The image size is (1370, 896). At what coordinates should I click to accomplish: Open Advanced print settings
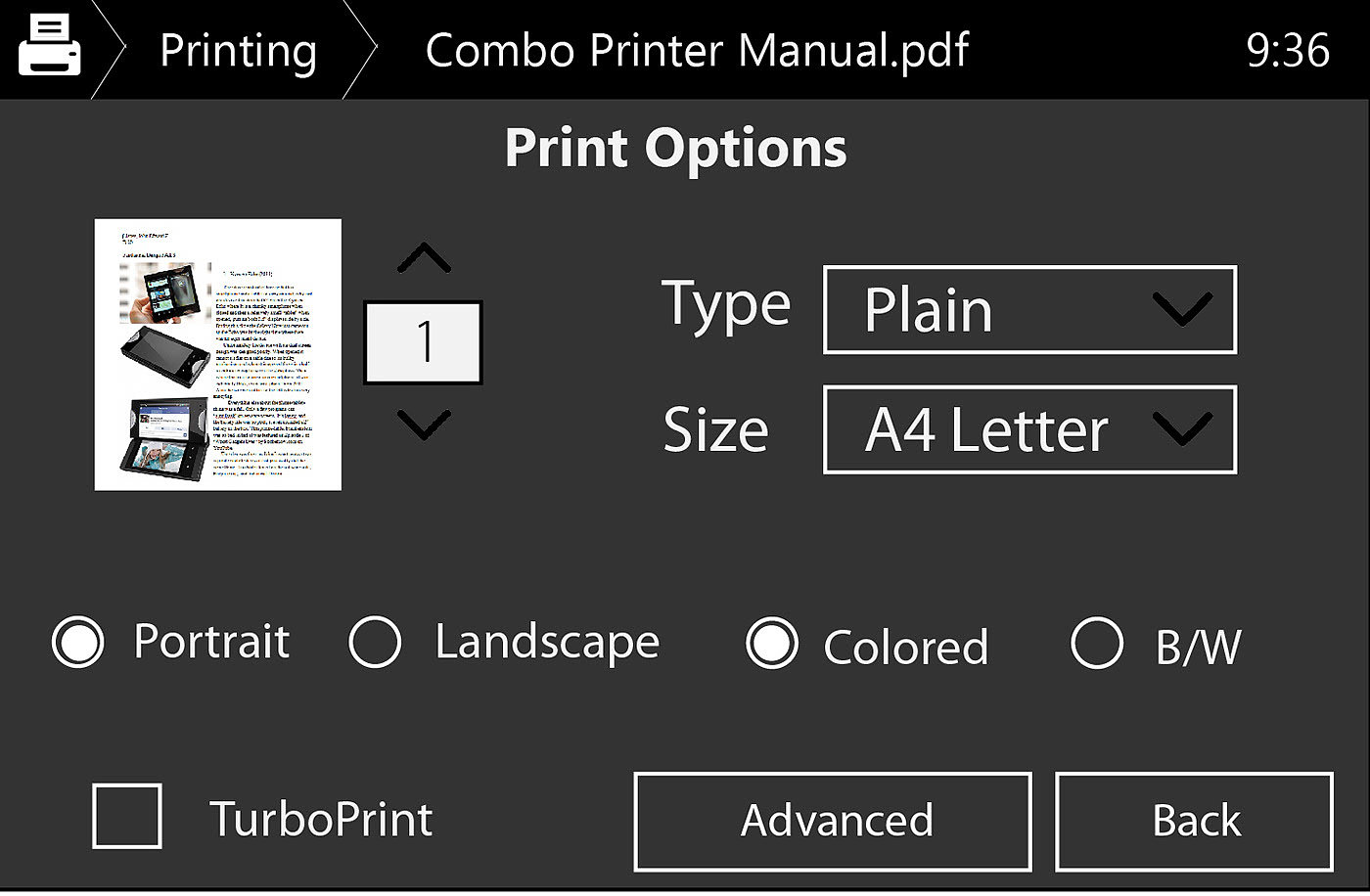tap(833, 821)
